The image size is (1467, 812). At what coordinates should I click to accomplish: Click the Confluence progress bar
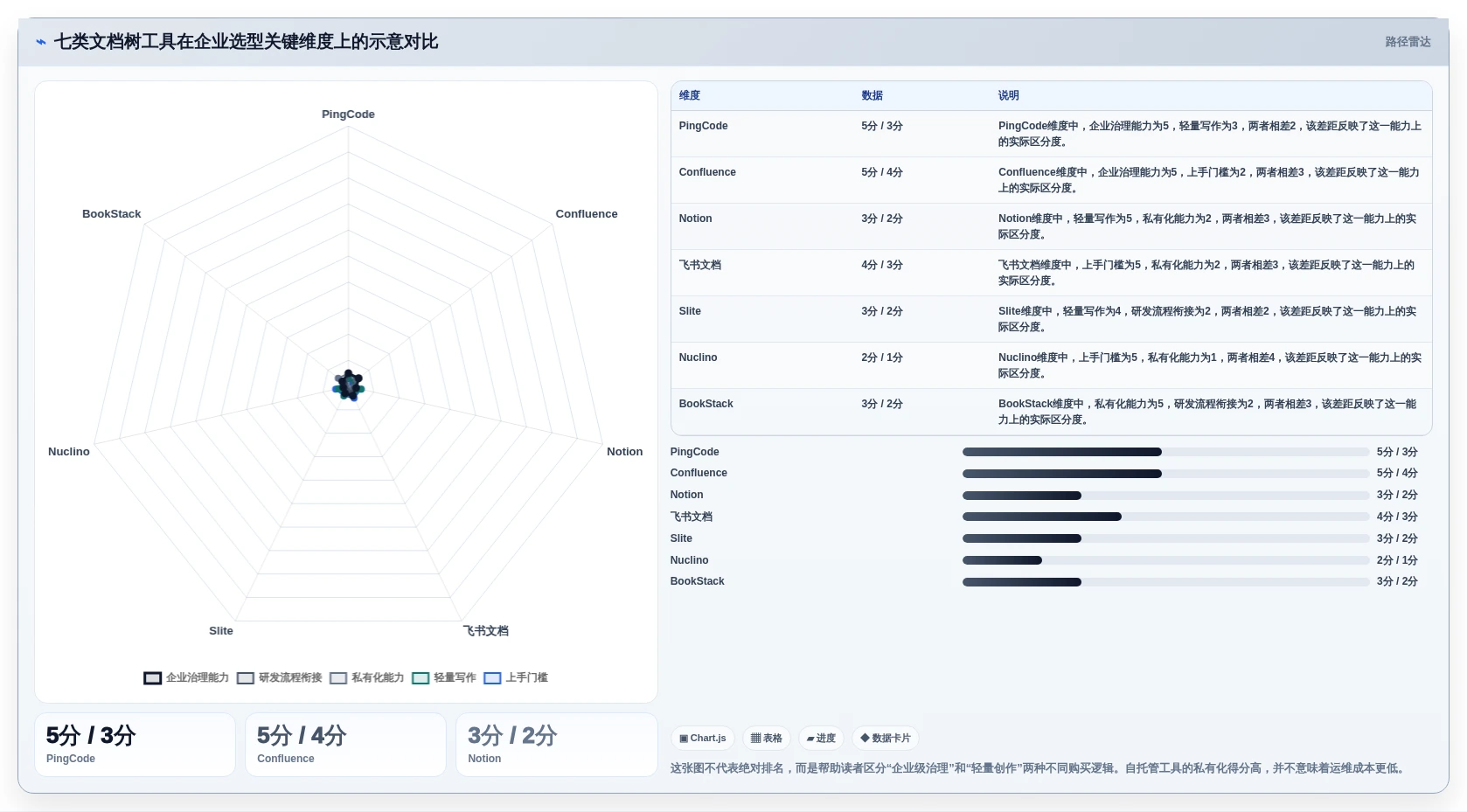(1165, 474)
